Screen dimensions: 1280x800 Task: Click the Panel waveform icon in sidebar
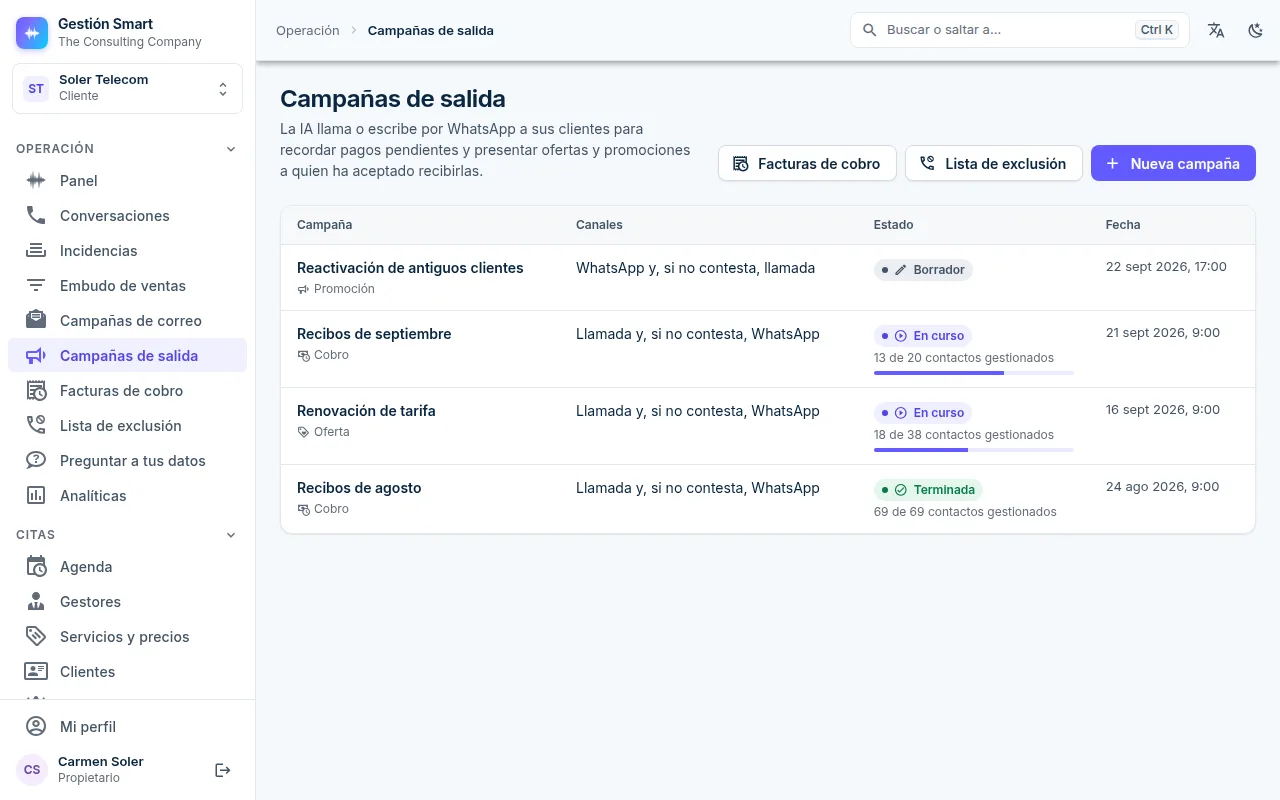click(x=36, y=181)
